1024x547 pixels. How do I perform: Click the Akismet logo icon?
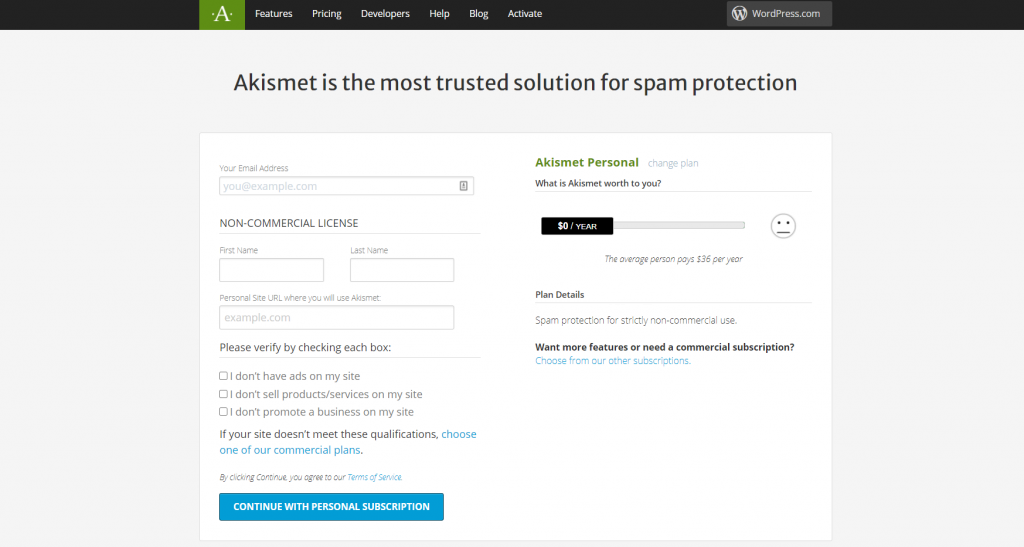point(222,14)
